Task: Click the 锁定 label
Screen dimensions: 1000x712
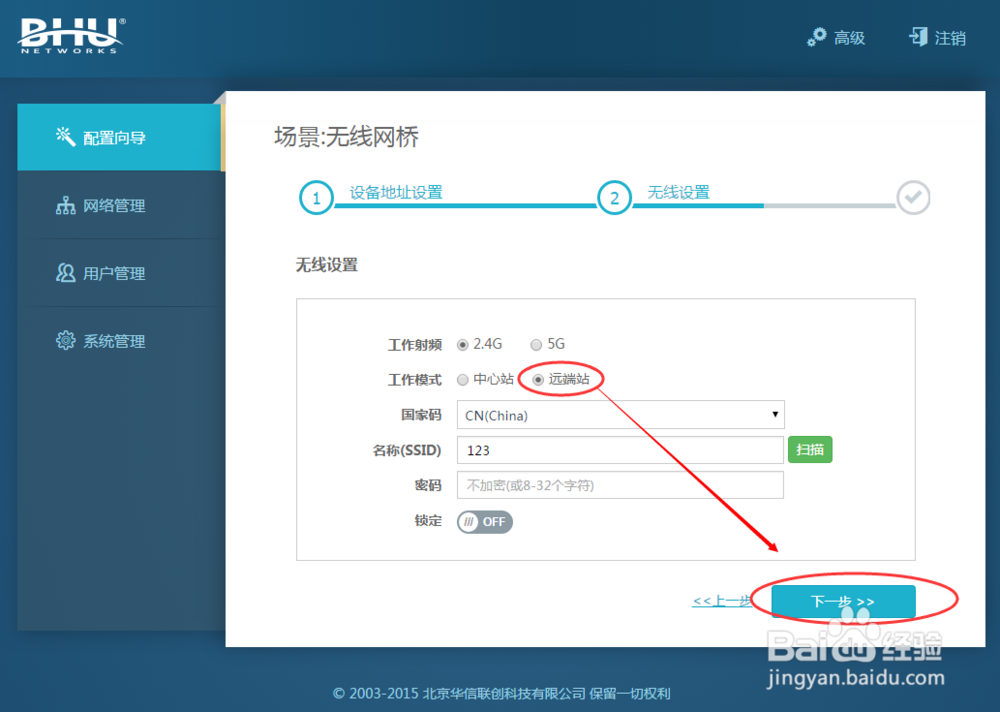Action: coord(428,521)
